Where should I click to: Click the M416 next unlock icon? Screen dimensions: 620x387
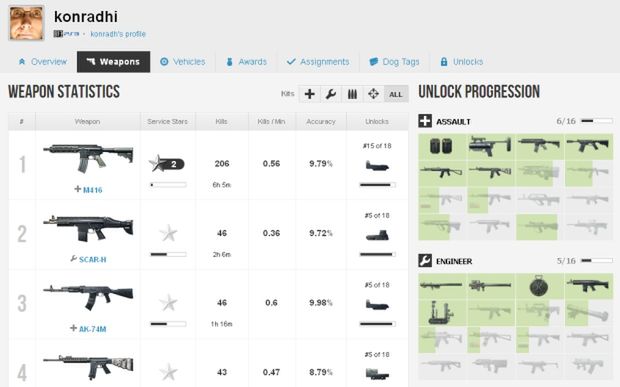pyautogui.click(x=377, y=166)
